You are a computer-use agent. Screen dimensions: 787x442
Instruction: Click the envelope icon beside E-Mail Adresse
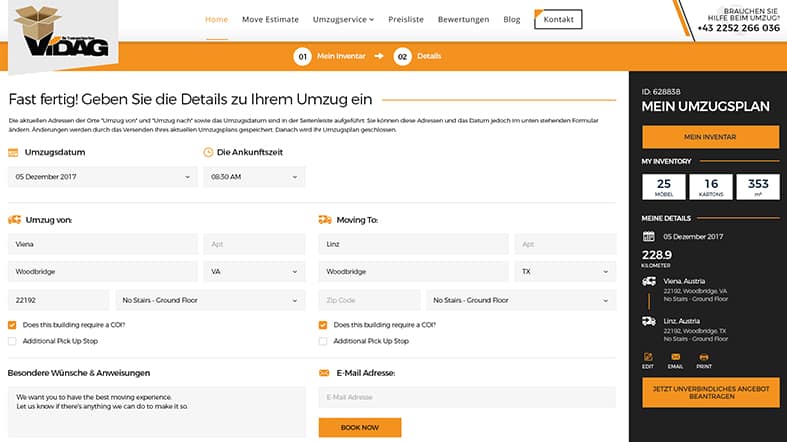point(324,373)
